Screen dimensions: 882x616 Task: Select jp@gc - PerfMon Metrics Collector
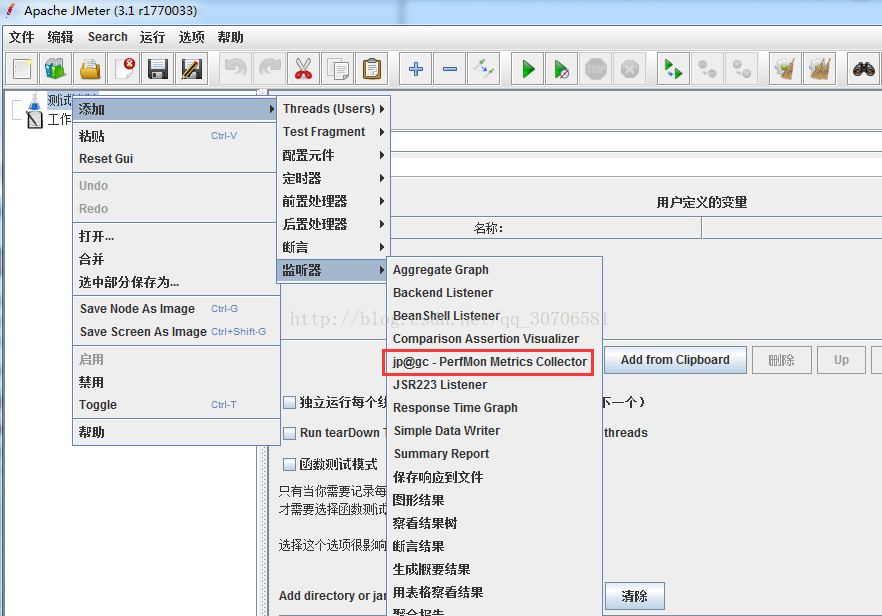pyautogui.click(x=489, y=362)
